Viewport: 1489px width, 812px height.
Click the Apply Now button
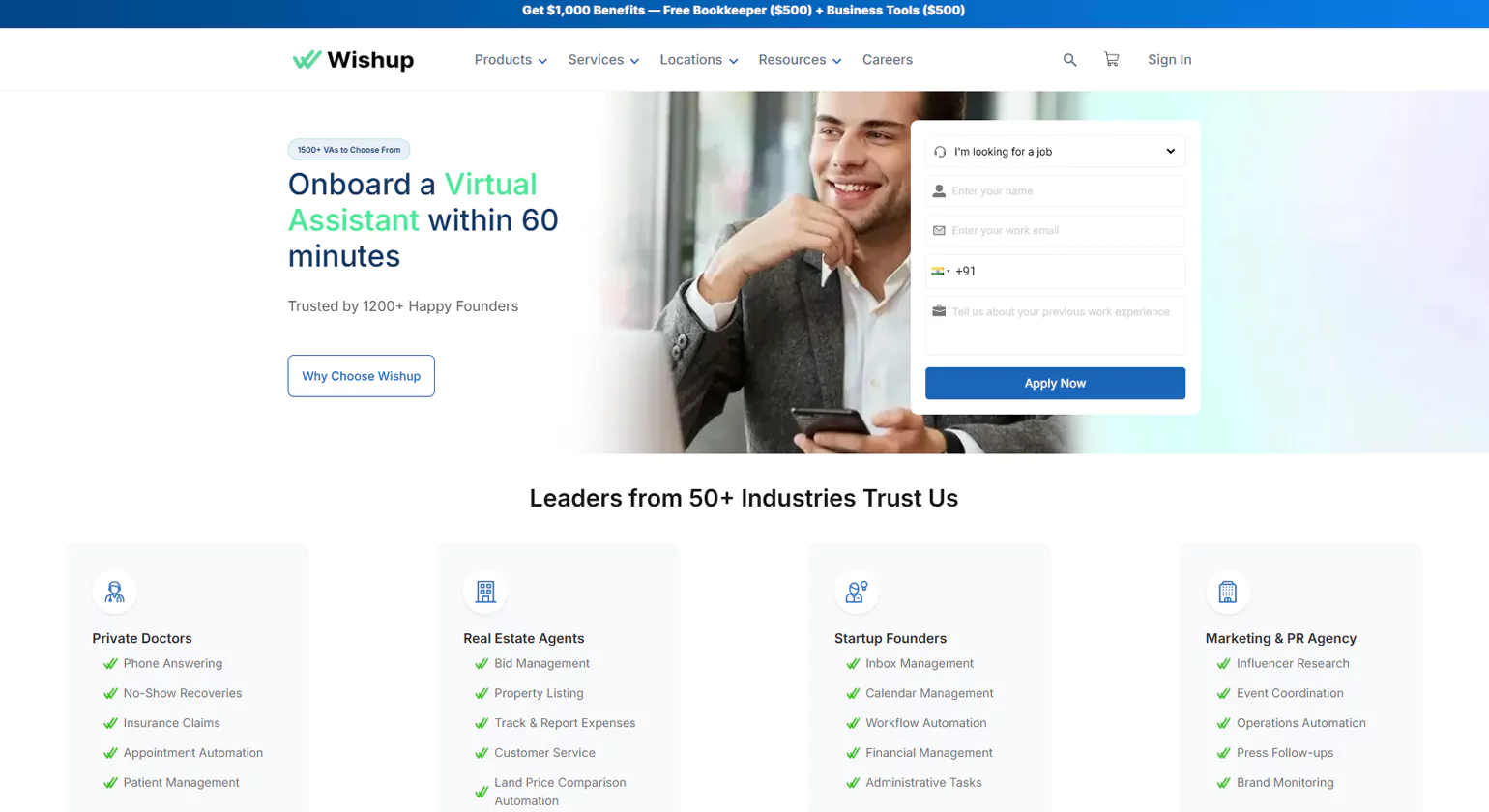(x=1054, y=383)
